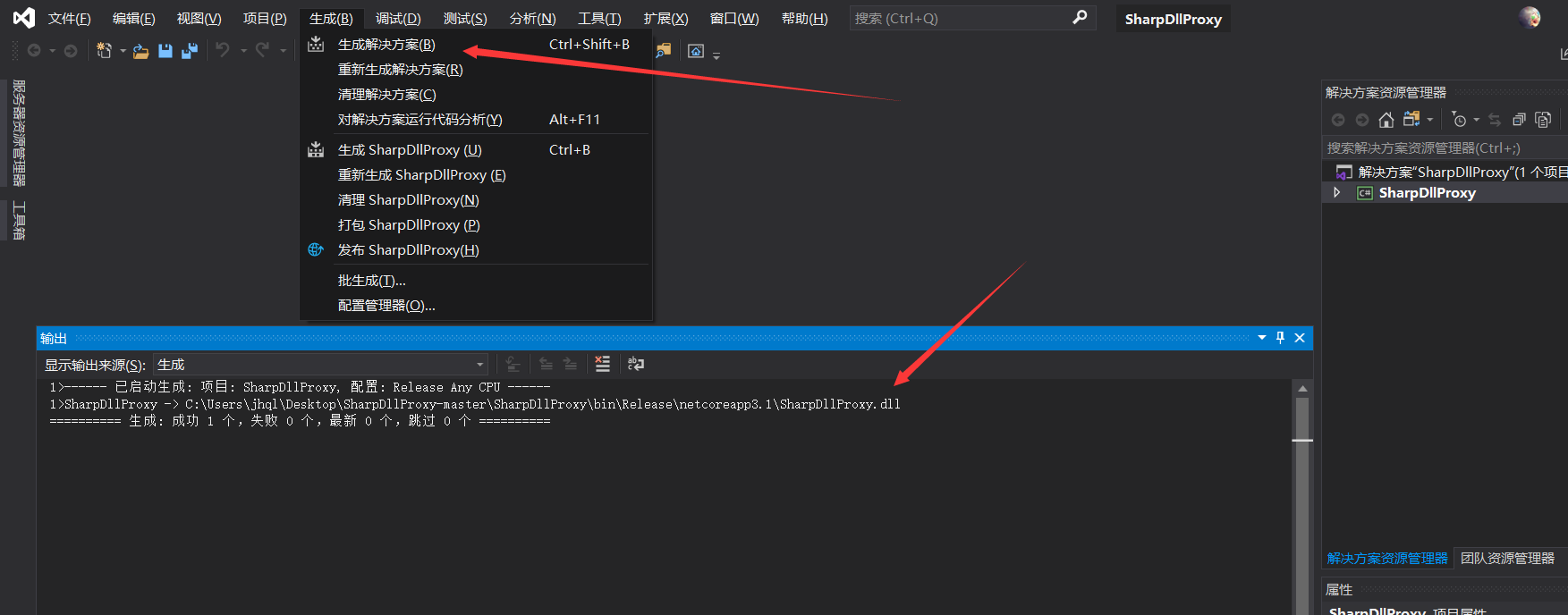Open the 视图(V) menu
The width and height of the screenshot is (1568, 615).
click(x=199, y=19)
